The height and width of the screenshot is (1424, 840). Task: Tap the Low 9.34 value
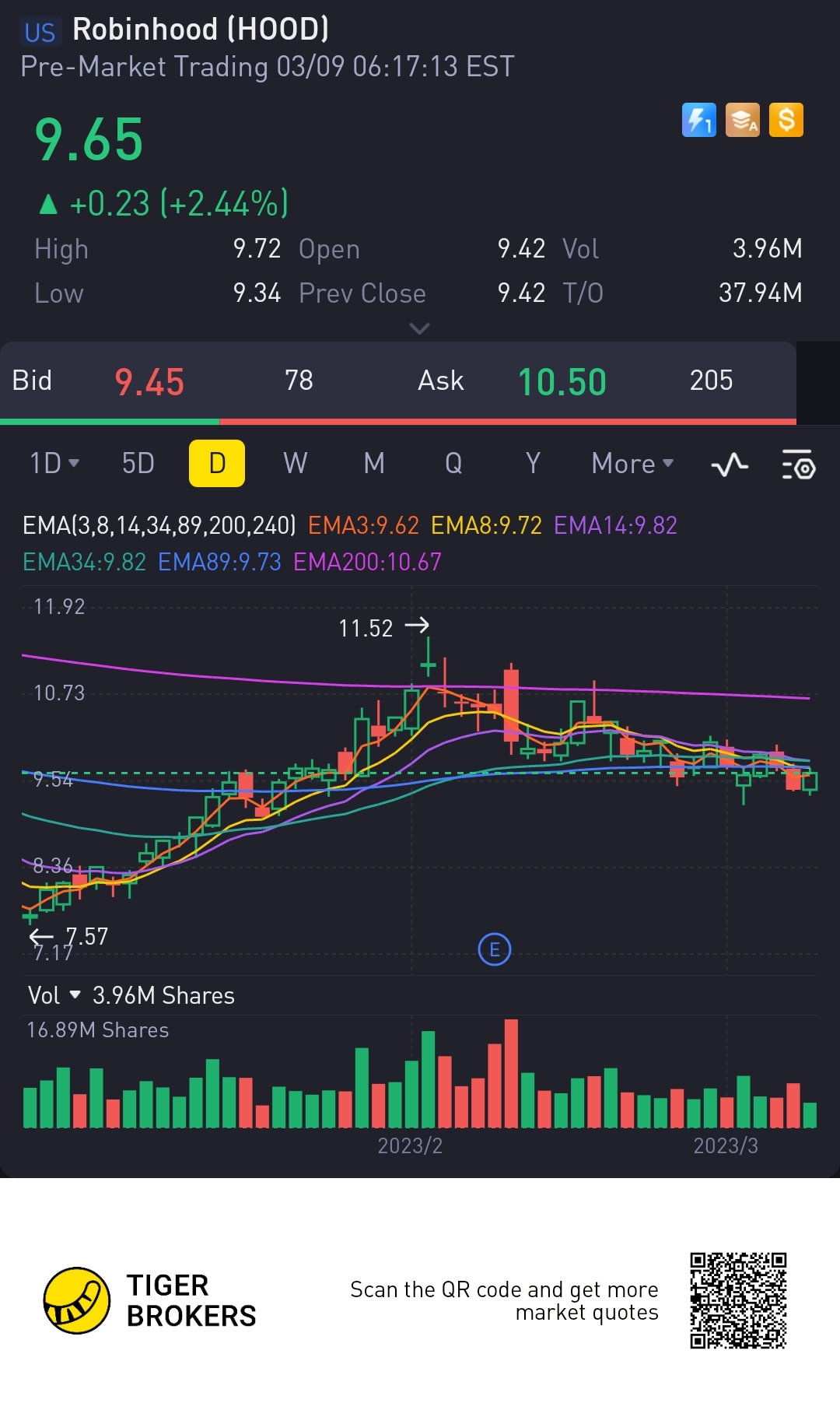click(x=257, y=293)
